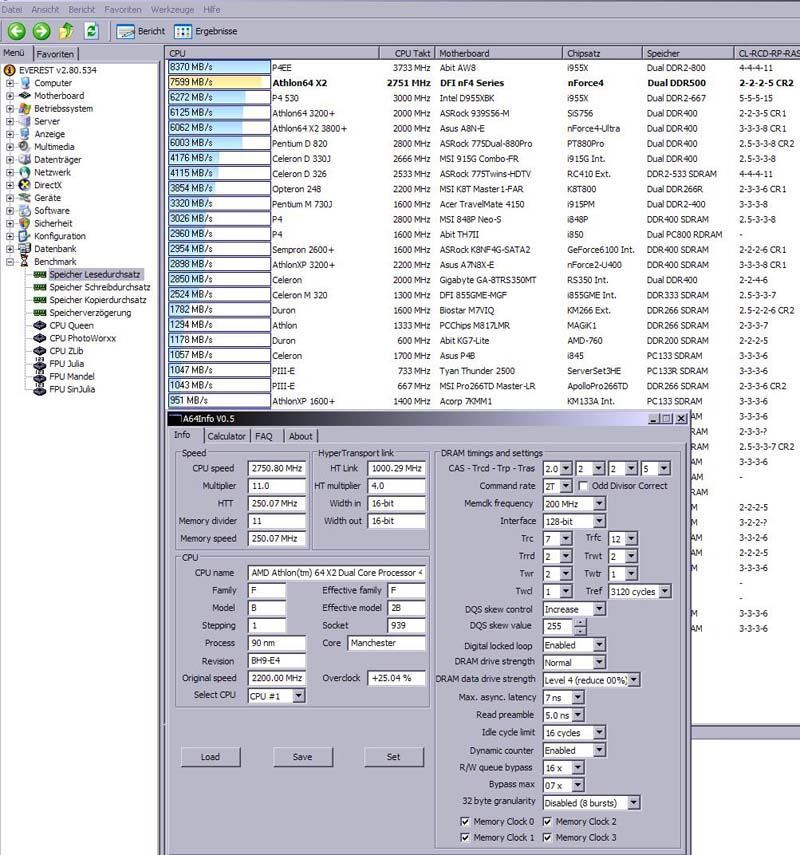Open the 32 byte granularity dropdown
The height and width of the screenshot is (855, 800).
pyautogui.click(x=633, y=803)
